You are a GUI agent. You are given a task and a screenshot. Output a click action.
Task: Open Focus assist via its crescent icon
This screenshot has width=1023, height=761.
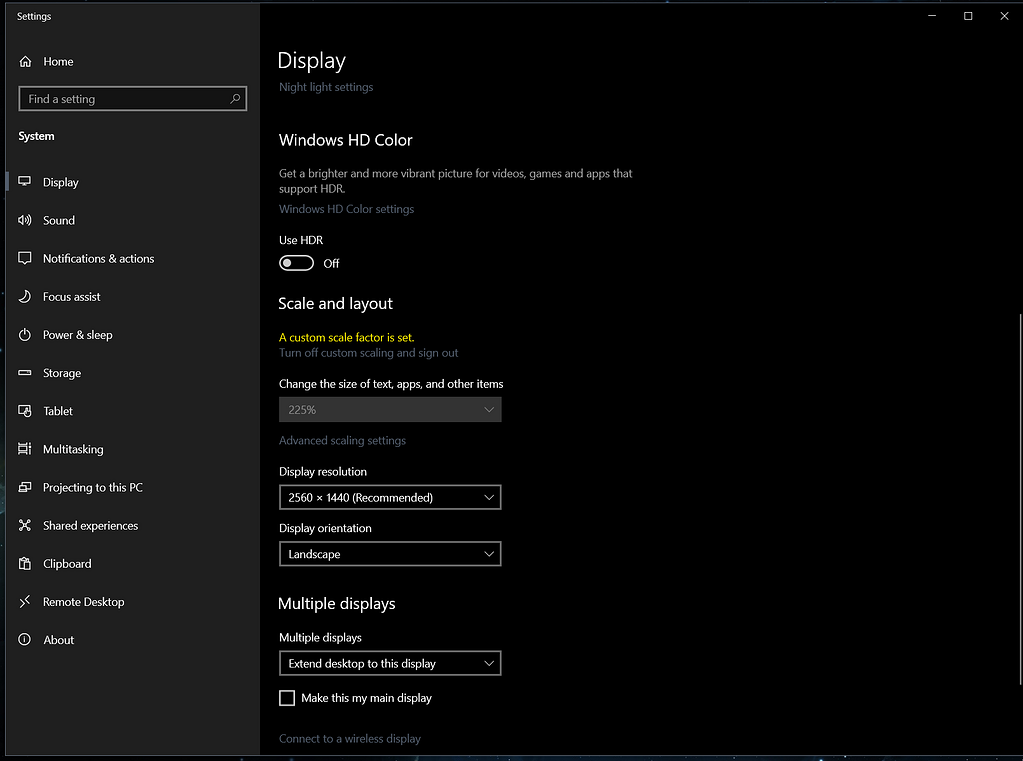[25, 296]
